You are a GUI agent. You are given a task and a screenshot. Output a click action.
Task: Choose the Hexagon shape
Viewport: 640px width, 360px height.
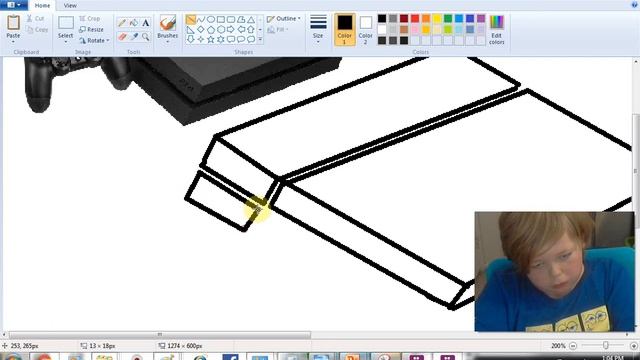pyautogui.click(x=221, y=30)
